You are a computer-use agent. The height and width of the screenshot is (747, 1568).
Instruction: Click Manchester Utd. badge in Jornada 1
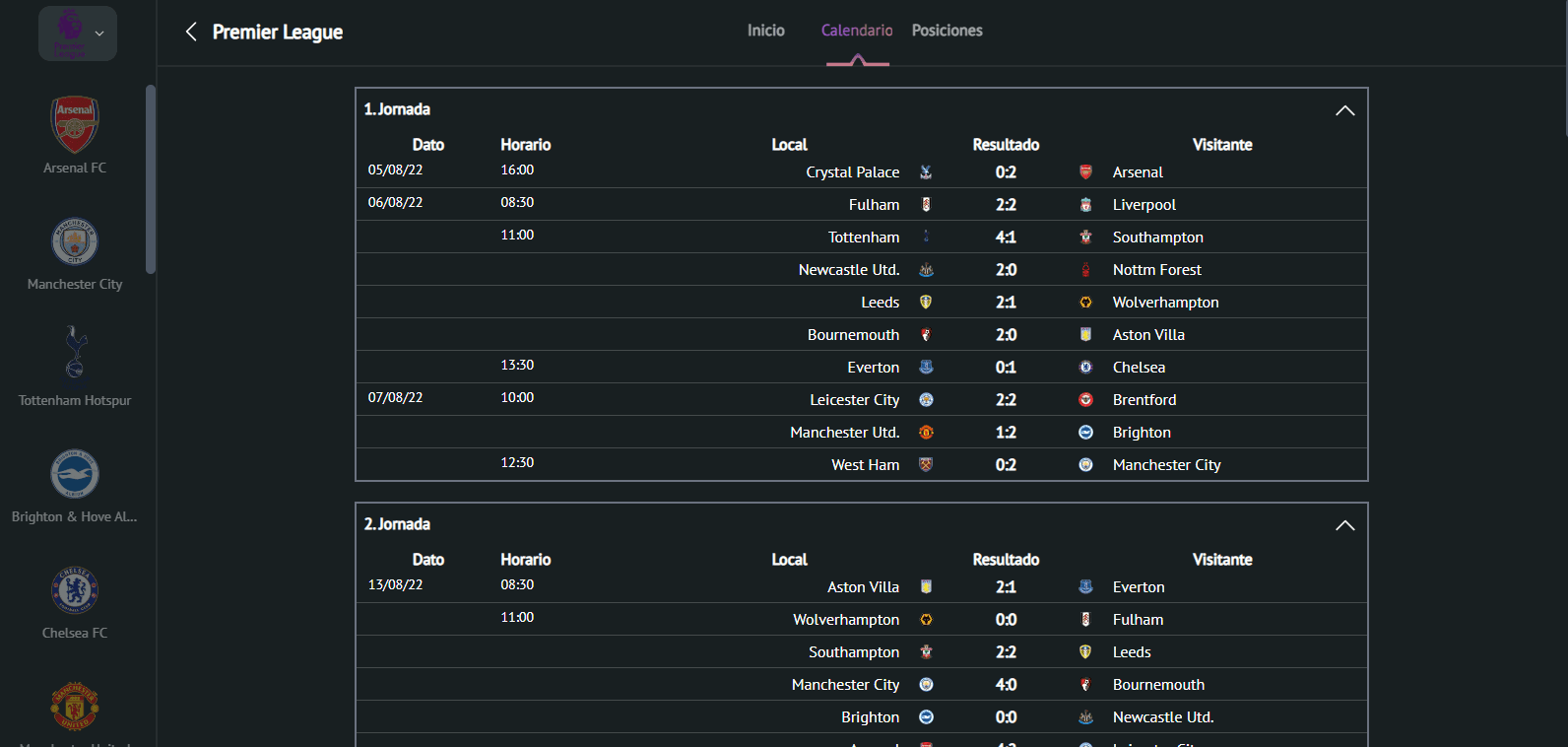926,433
